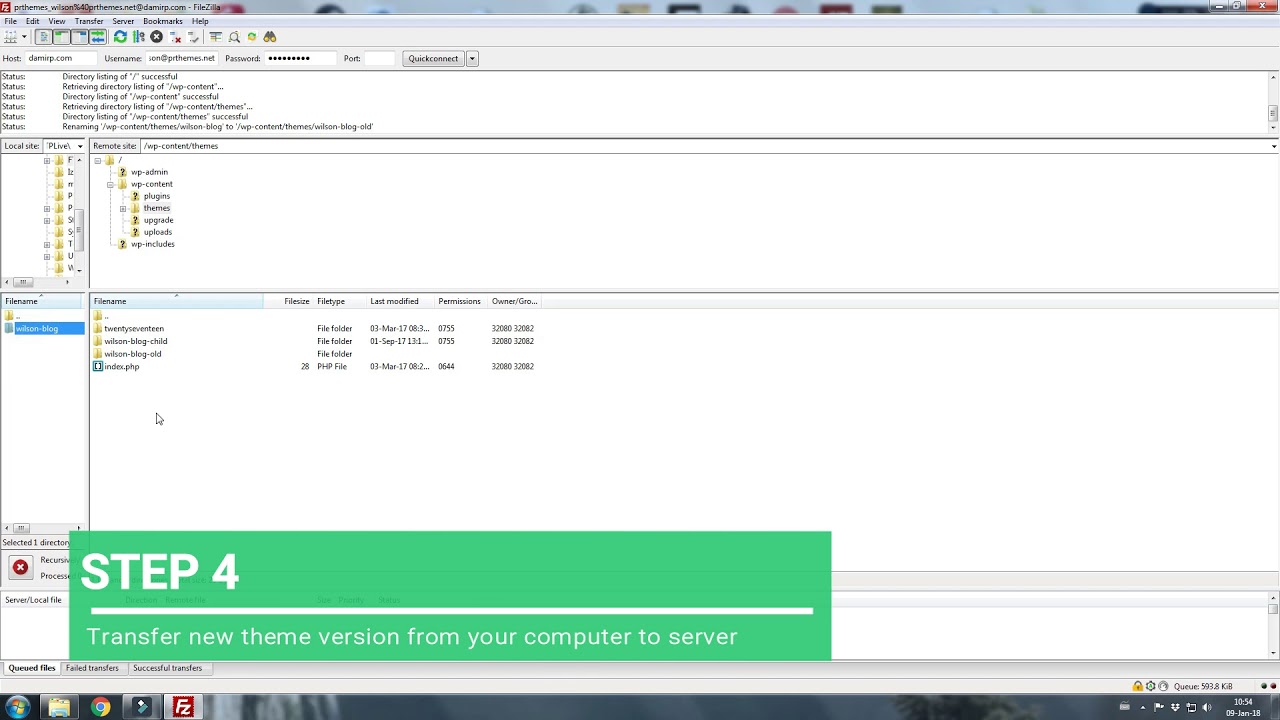Click the Quickconnect button

[x=433, y=58]
